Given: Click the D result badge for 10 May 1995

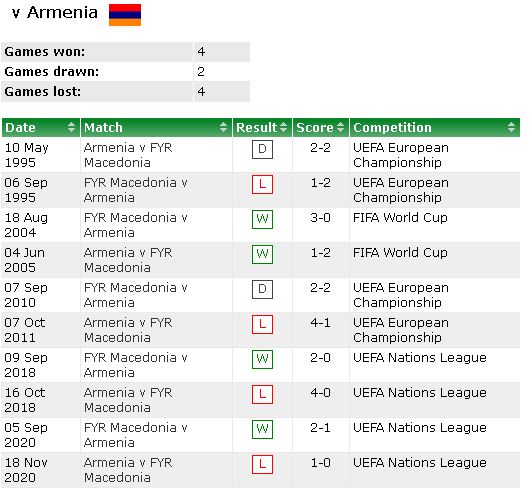Looking at the screenshot, I should pyautogui.click(x=262, y=149).
